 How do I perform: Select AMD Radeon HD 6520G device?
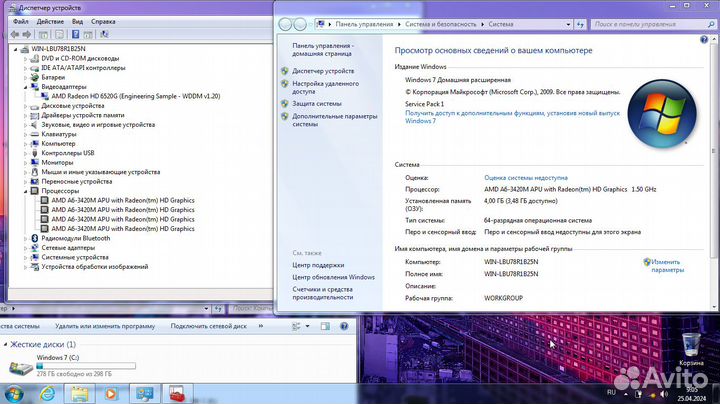135,96
